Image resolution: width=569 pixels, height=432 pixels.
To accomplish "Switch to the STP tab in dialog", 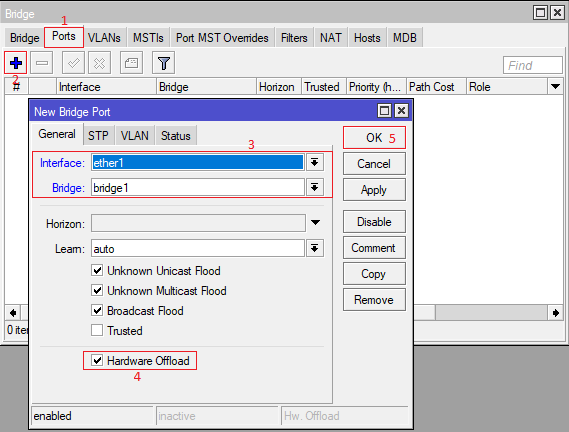I will [x=98, y=136].
